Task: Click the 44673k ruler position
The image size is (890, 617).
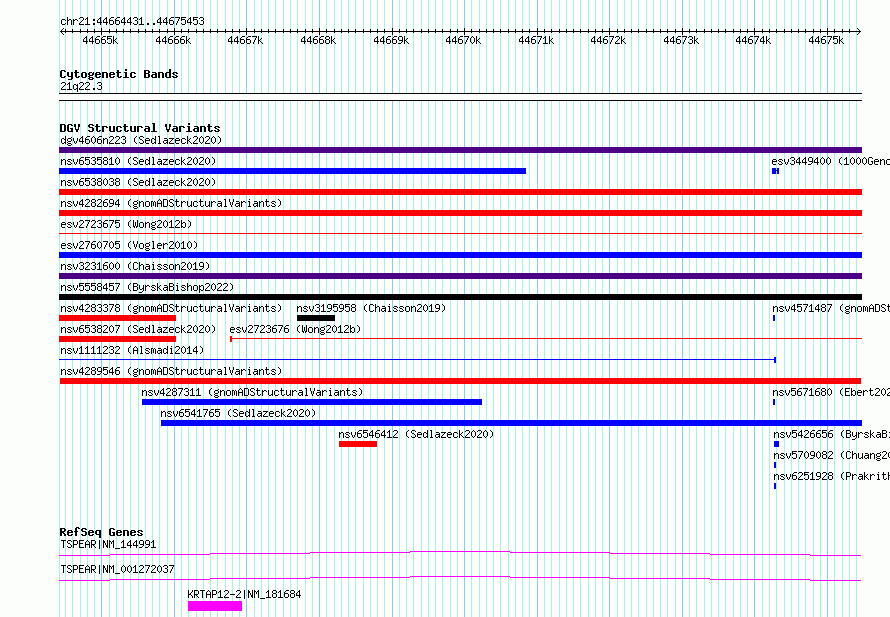Action: (x=681, y=40)
